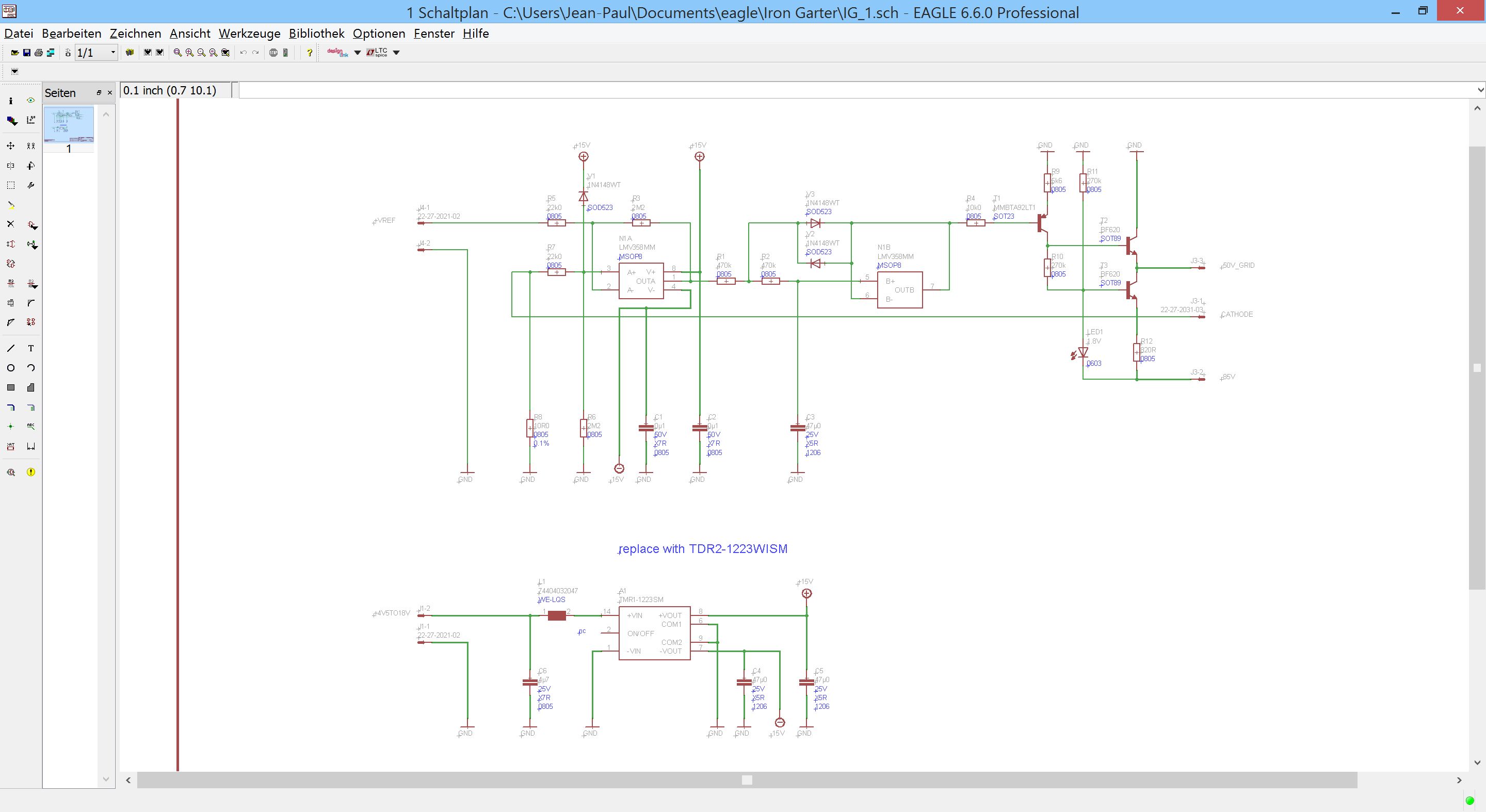Viewport: 1486px width, 812px height.
Task: Open the Datei menu
Action: (19, 34)
